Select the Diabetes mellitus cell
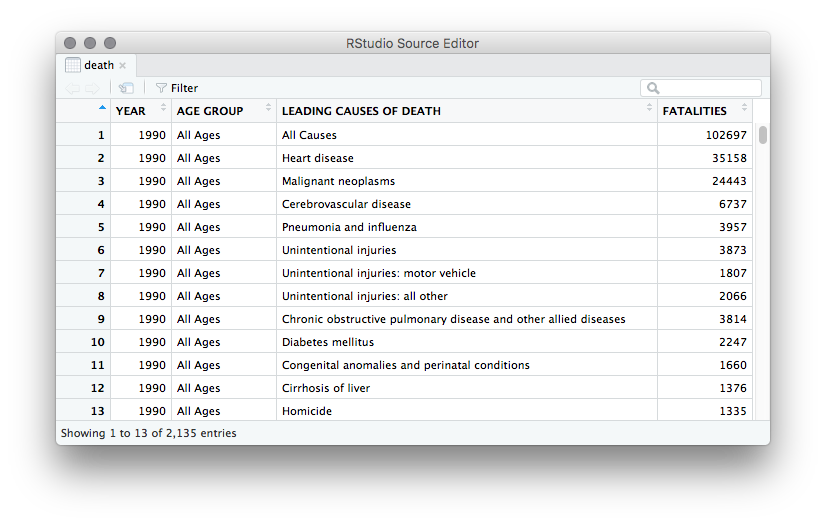The height and width of the screenshot is (525, 826). [x=328, y=342]
